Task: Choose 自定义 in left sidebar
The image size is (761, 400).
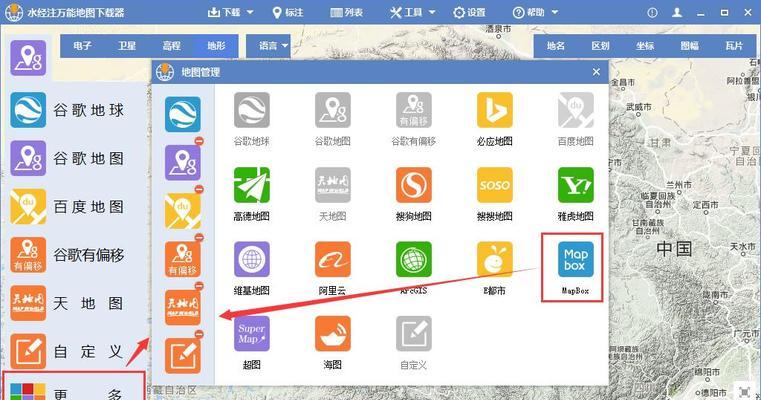Action: (x=68, y=351)
